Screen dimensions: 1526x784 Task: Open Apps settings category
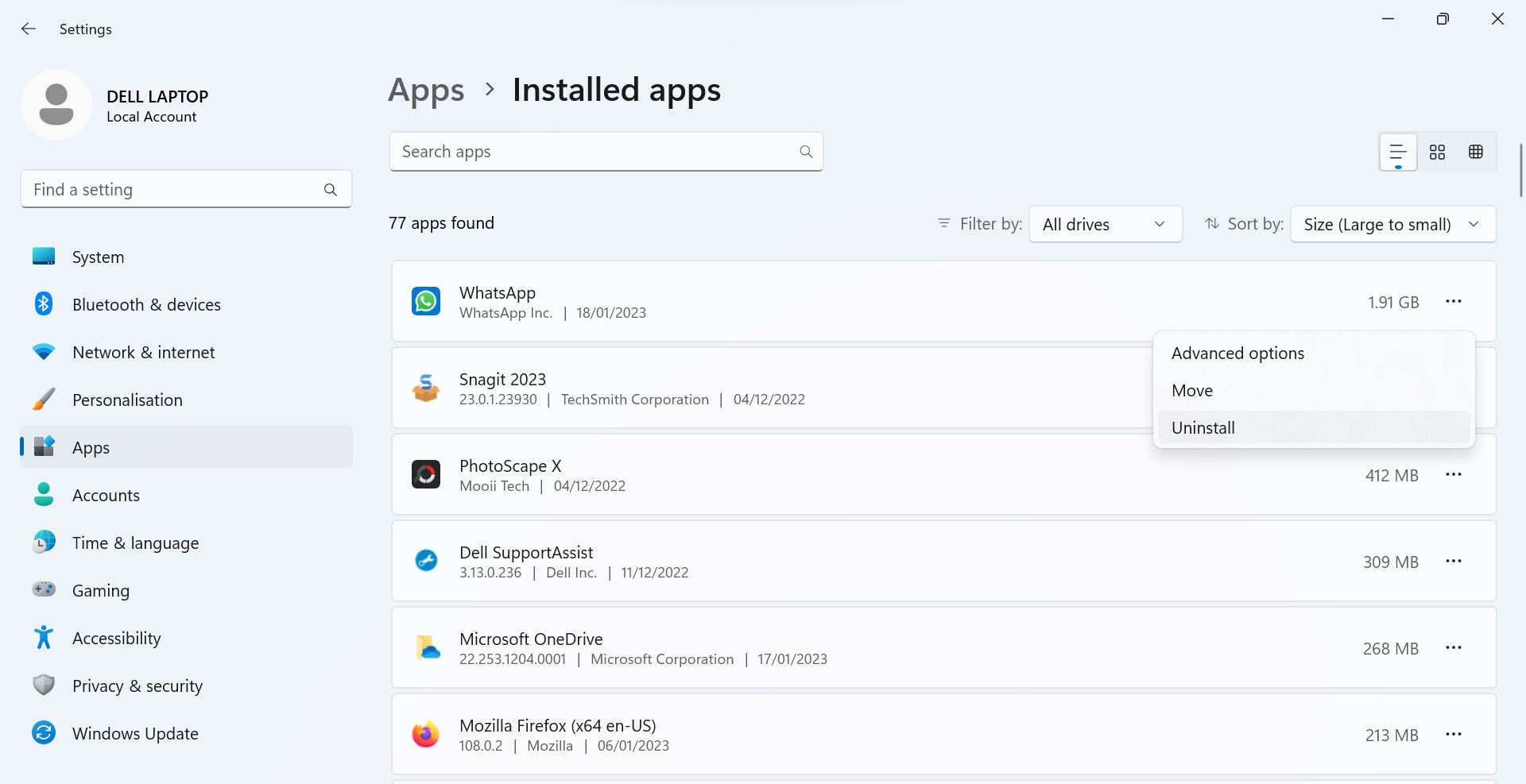[187, 447]
